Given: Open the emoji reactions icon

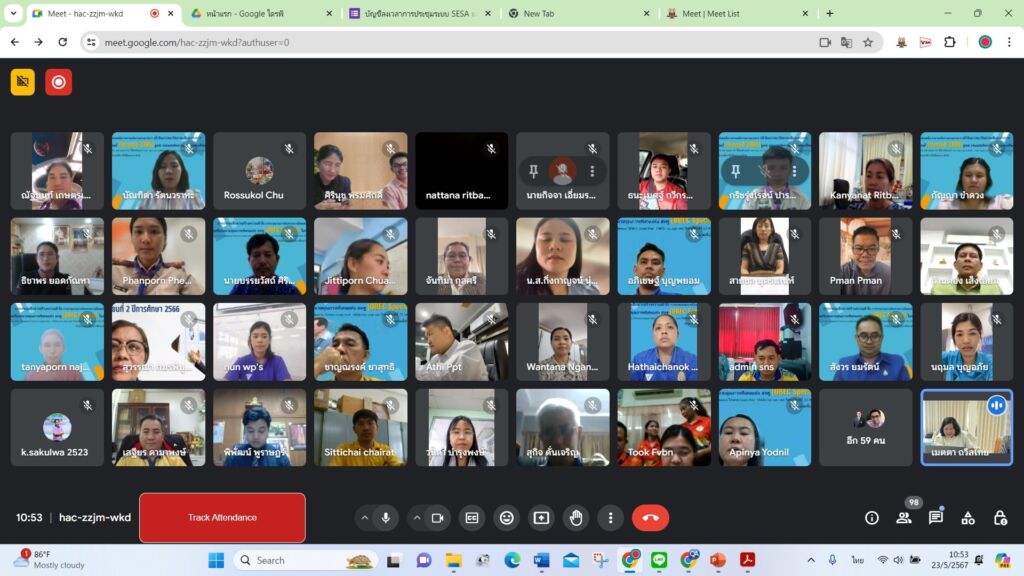Looking at the screenshot, I should (507, 518).
